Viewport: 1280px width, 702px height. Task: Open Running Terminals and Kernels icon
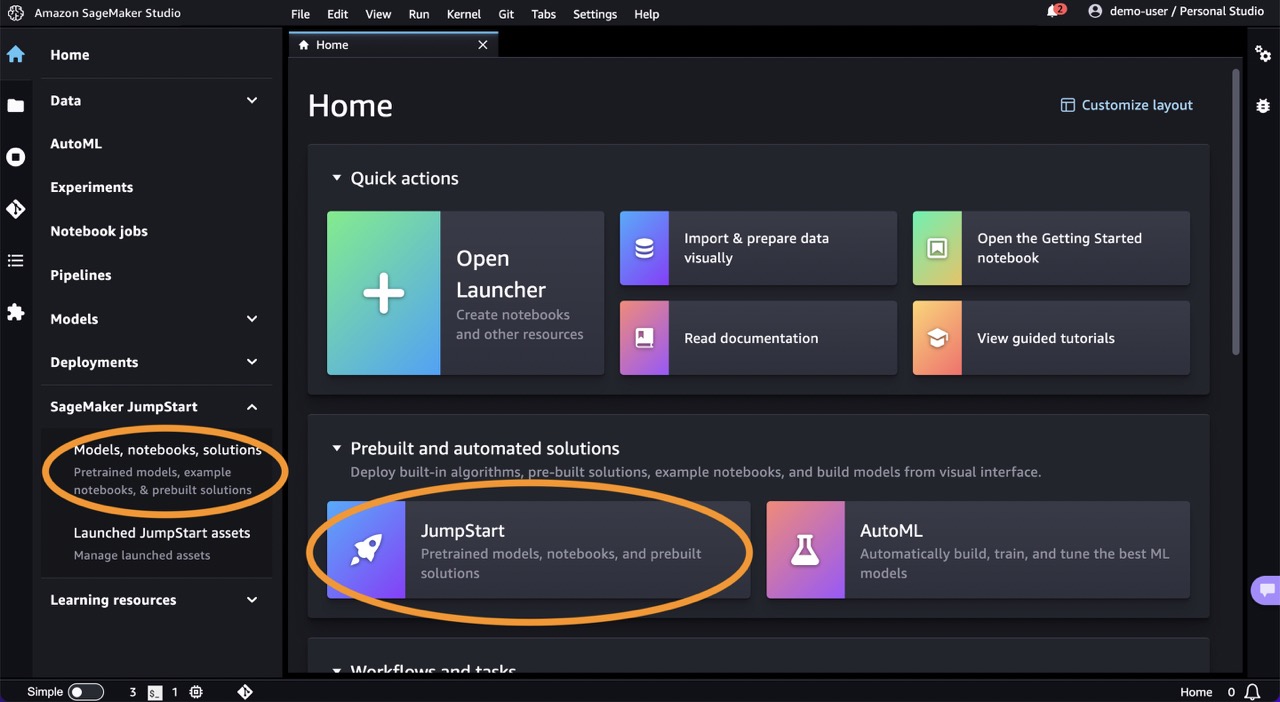click(x=16, y=157)
